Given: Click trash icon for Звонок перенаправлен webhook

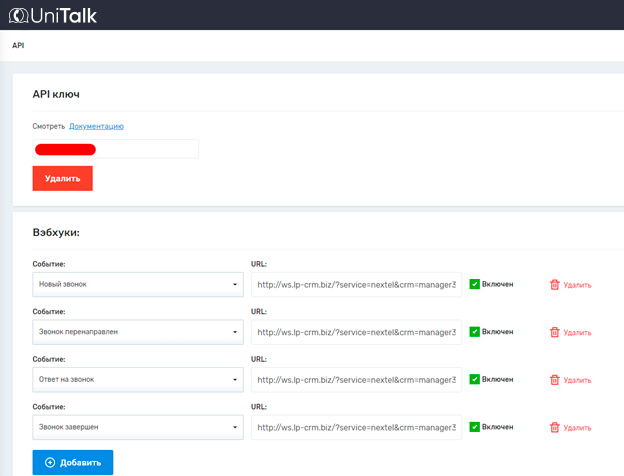Looking at the screenshot, I should tap(555, 332).
